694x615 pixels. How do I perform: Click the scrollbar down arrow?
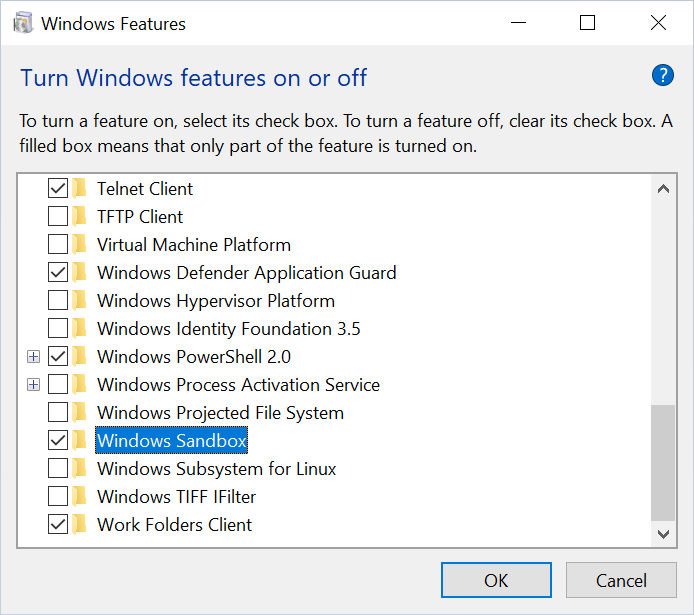[x=663, y=535]
